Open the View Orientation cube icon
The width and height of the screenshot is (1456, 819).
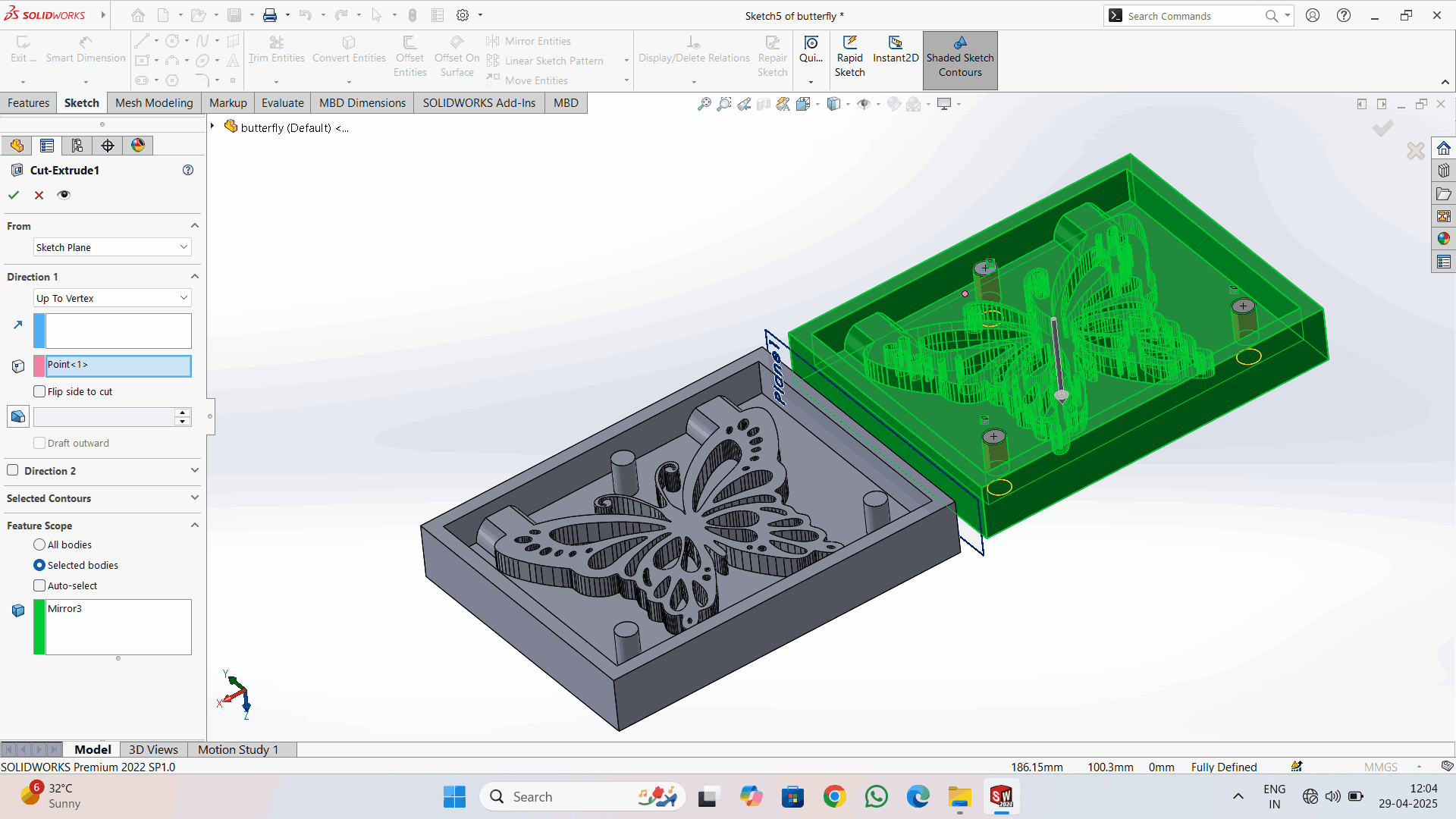803,104
